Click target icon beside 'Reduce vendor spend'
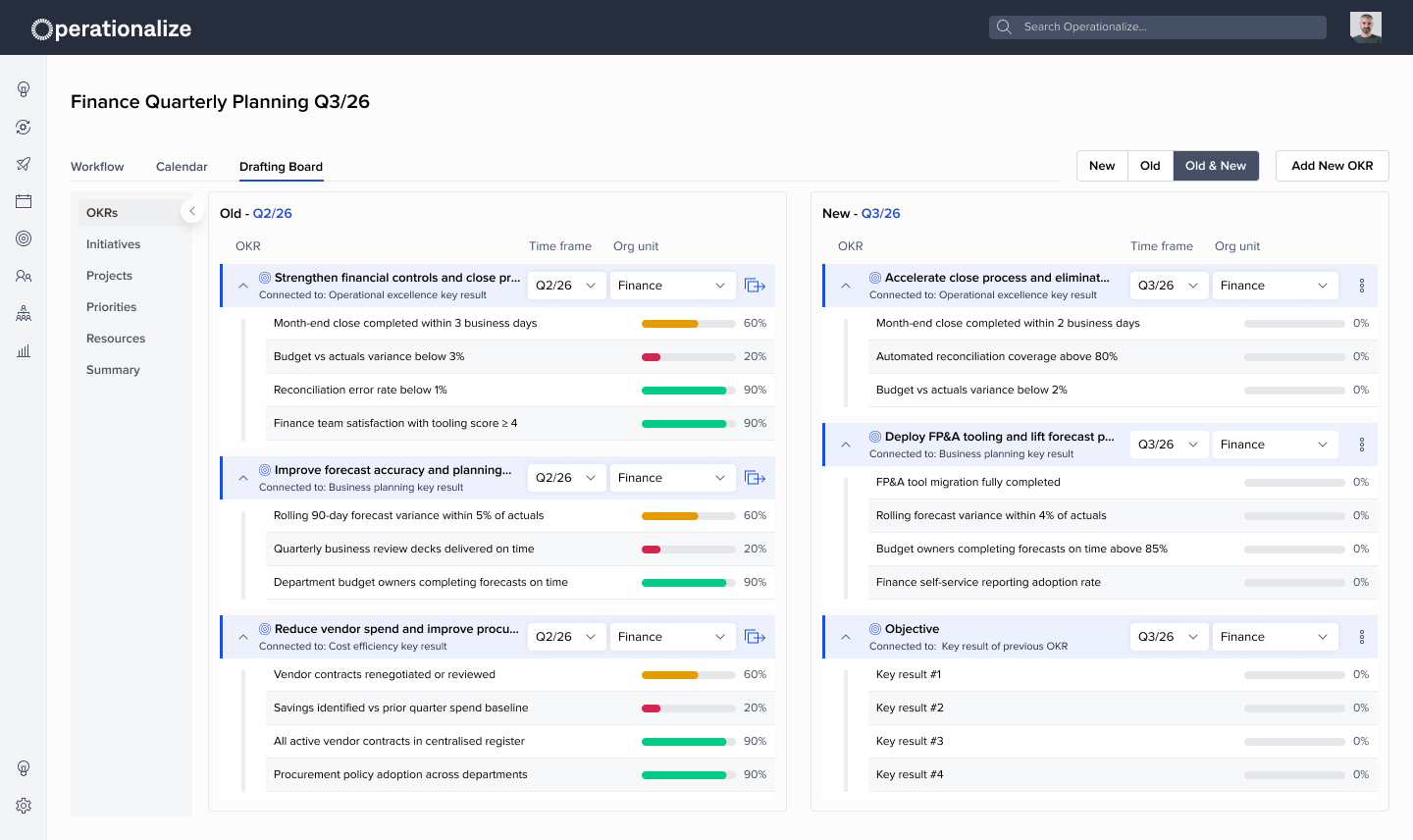The image size is (1413, 840). point(265,629)
